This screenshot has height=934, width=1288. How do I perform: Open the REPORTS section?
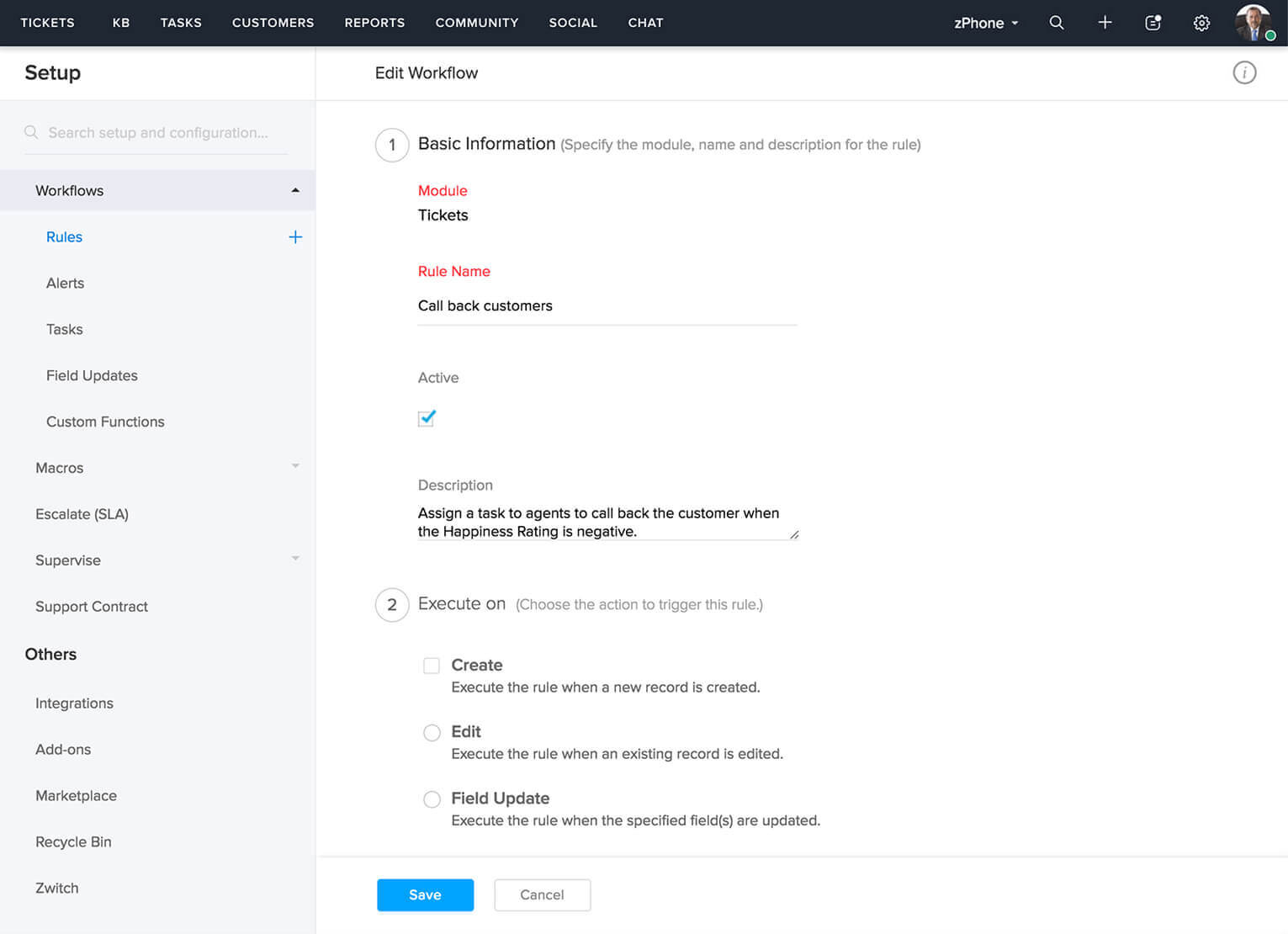tap(374, 23)
